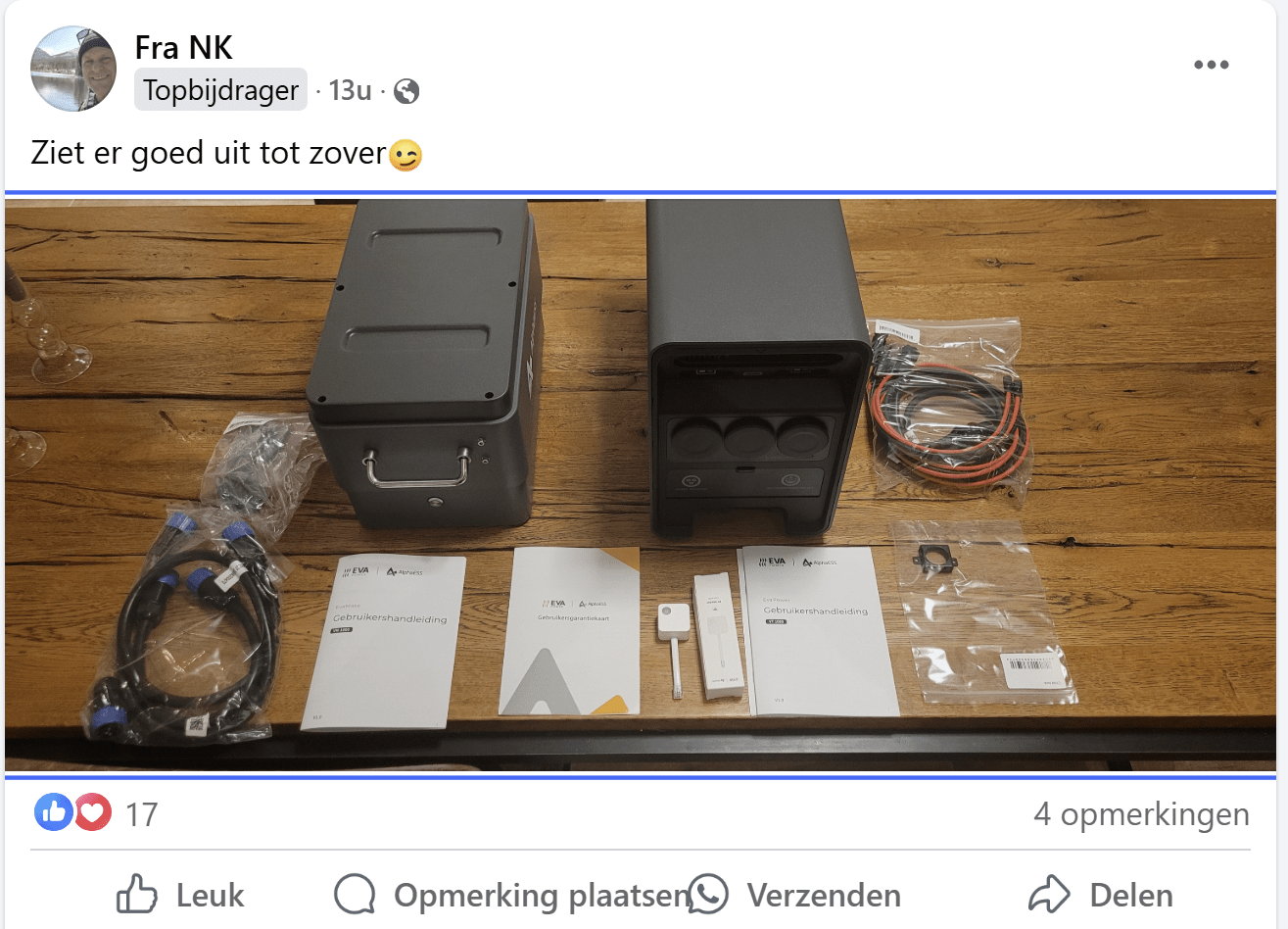
Task: Open the three-dot post options menu
Action: (1211, 65)
